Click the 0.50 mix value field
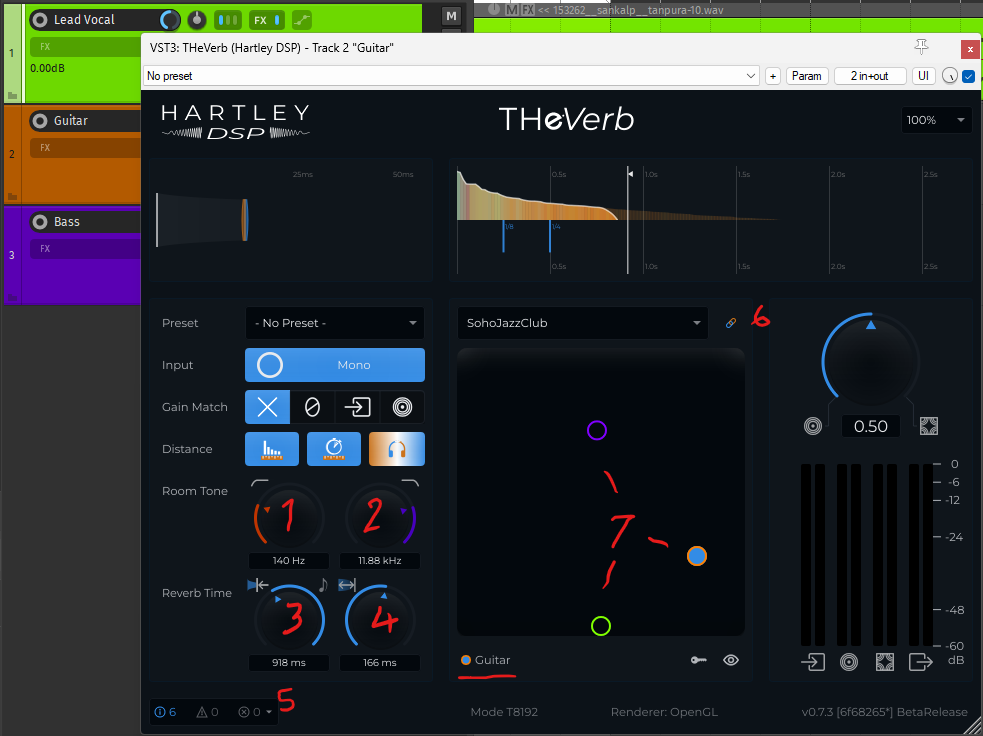The image size is (983, 736). click(871, 426)
